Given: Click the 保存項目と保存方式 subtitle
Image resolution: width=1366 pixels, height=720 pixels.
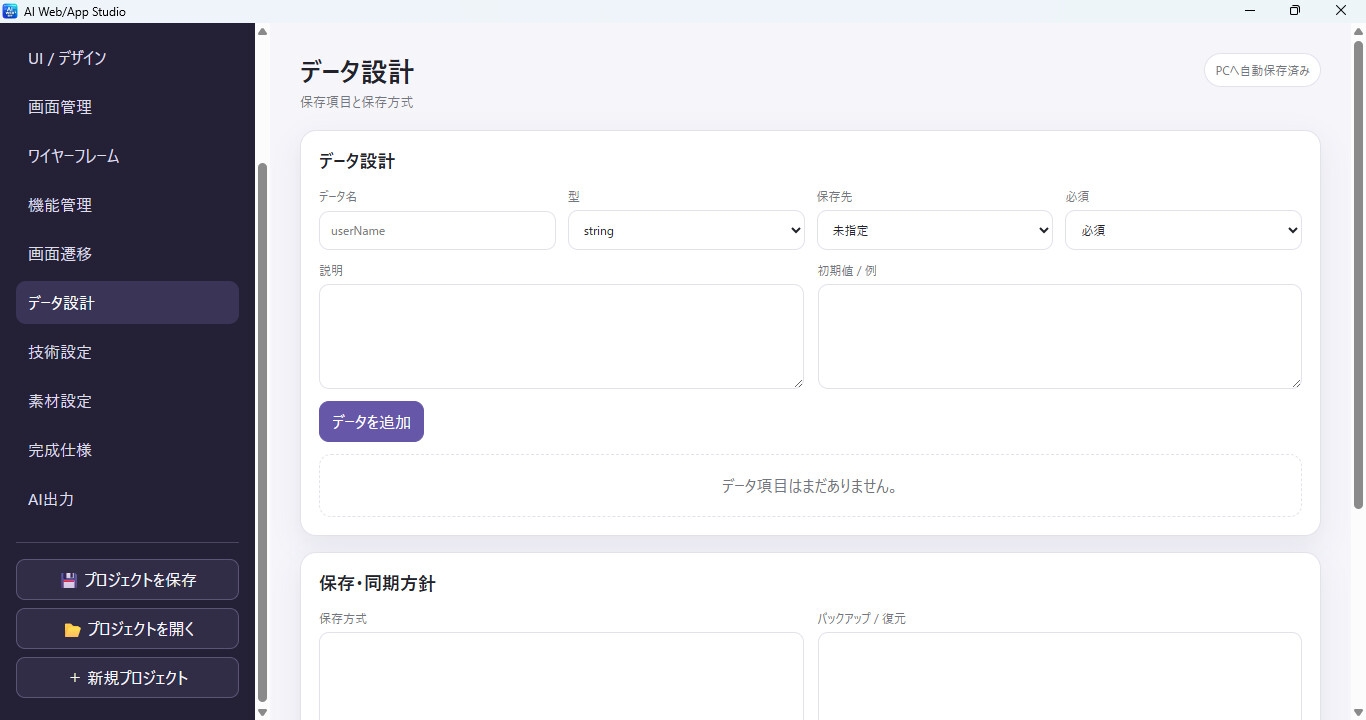Looking at the screenshot, I should click(356, 102).
